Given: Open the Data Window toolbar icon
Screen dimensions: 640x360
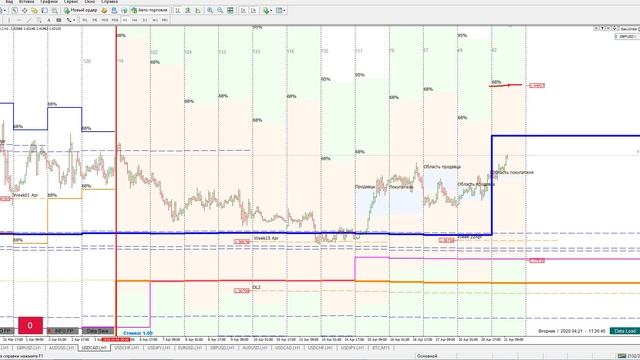Looking at the screenshot, I should (x=24, y=11).
